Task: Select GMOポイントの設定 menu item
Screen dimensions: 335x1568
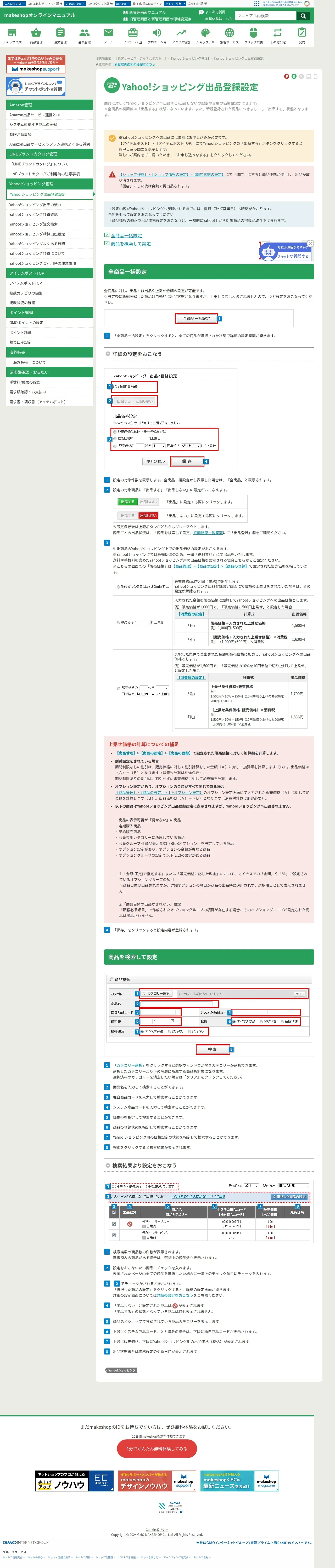Action: click(x=50, y=322)
